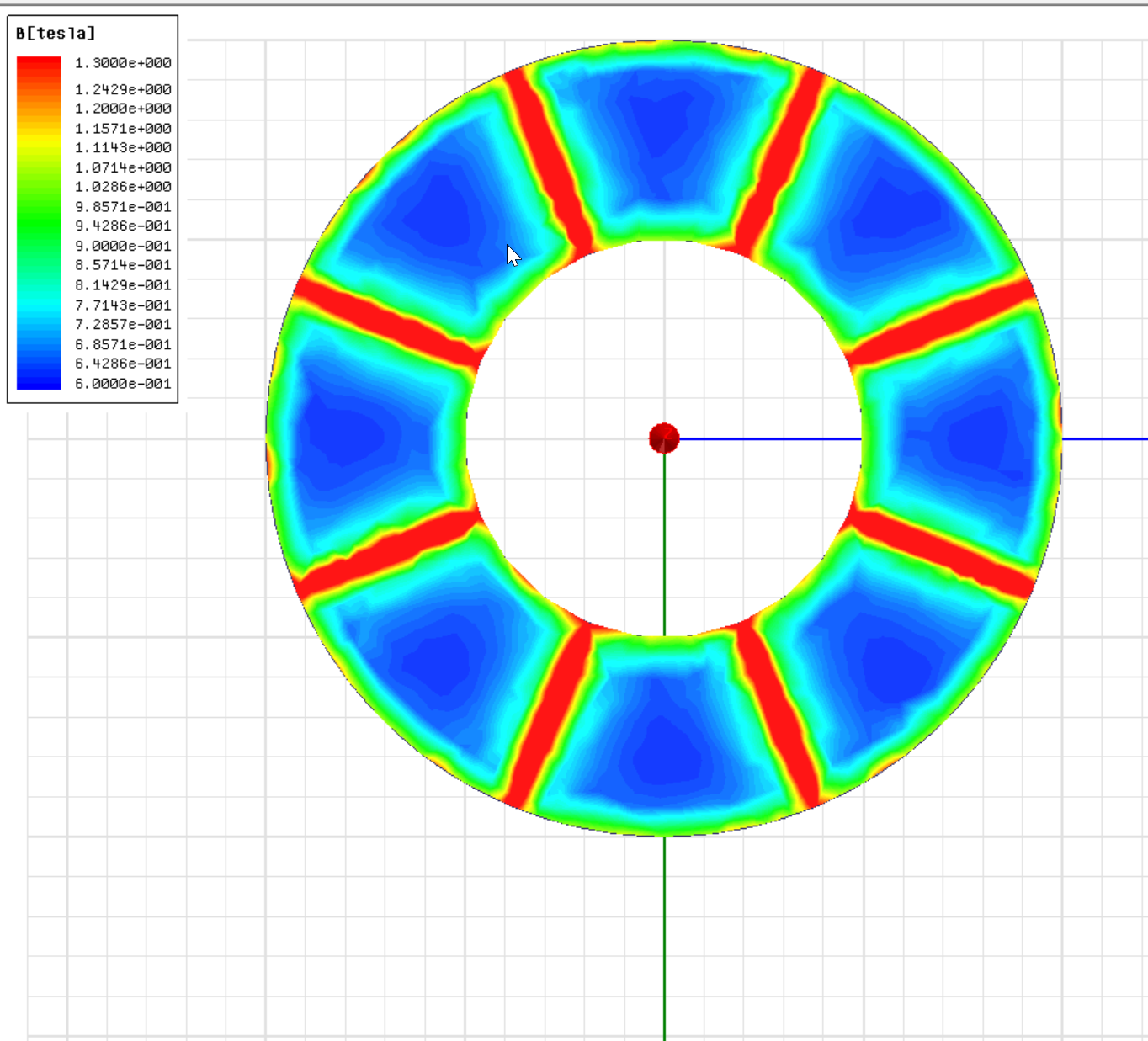Select legend value 1.1143e+000
This screenshot has width=1148, height=1041.
coord(123,147)
